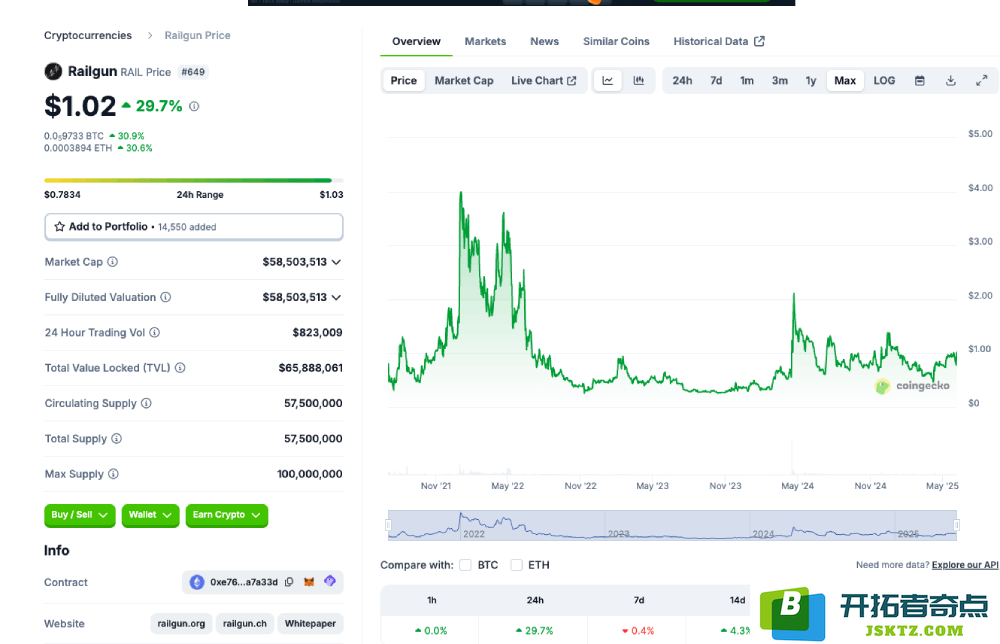
Task: Grab the left handle of chart navigator
Action: 388,525
